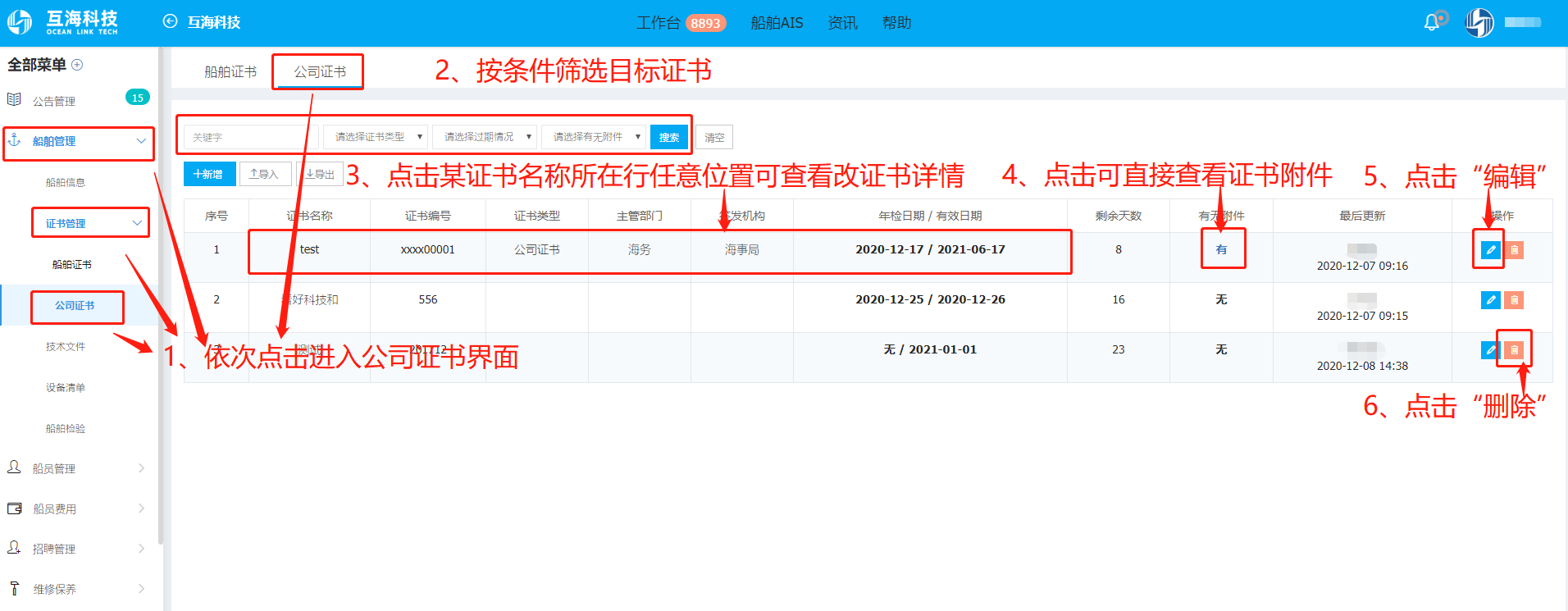
Task: Click the 搜索 button
Action: click(669, 137)
